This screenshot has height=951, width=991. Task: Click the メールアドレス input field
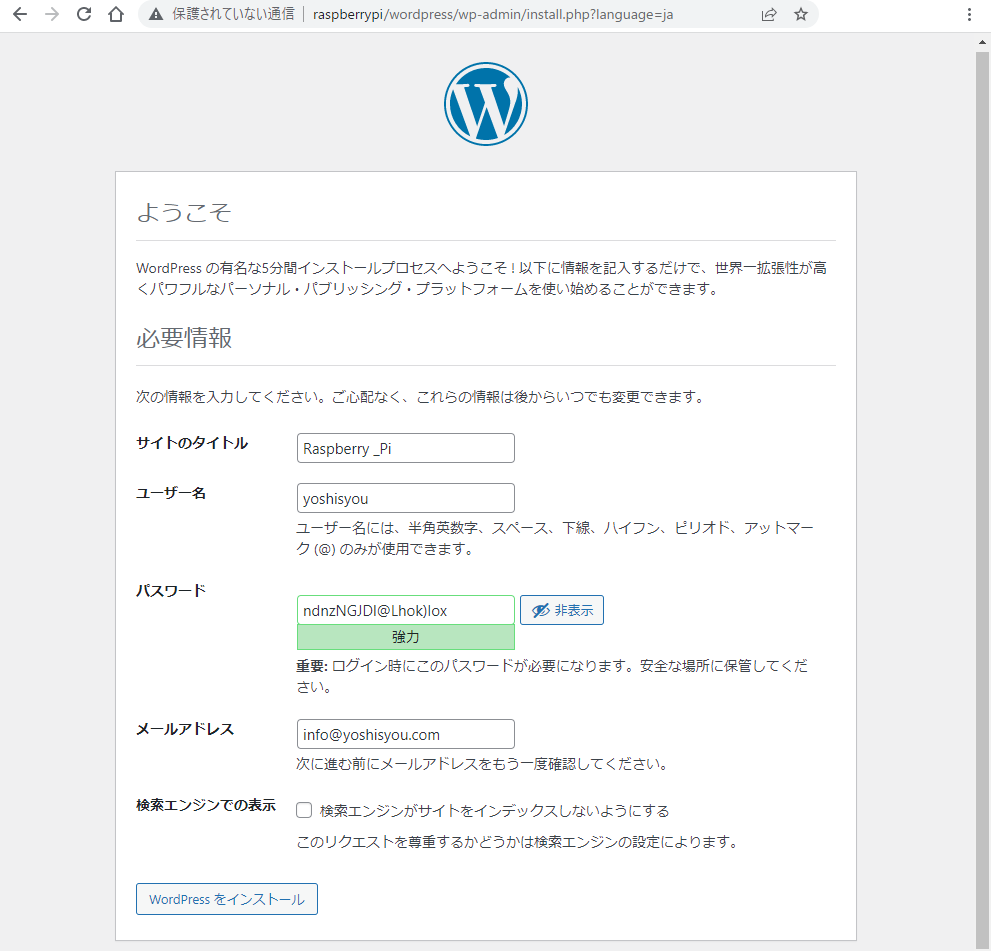[x=405, y=734]
